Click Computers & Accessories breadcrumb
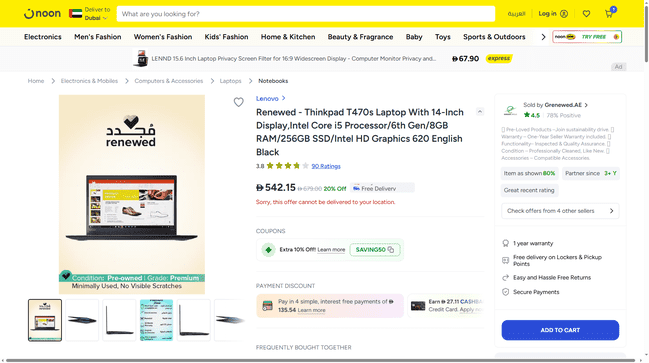 coord(168,81)
